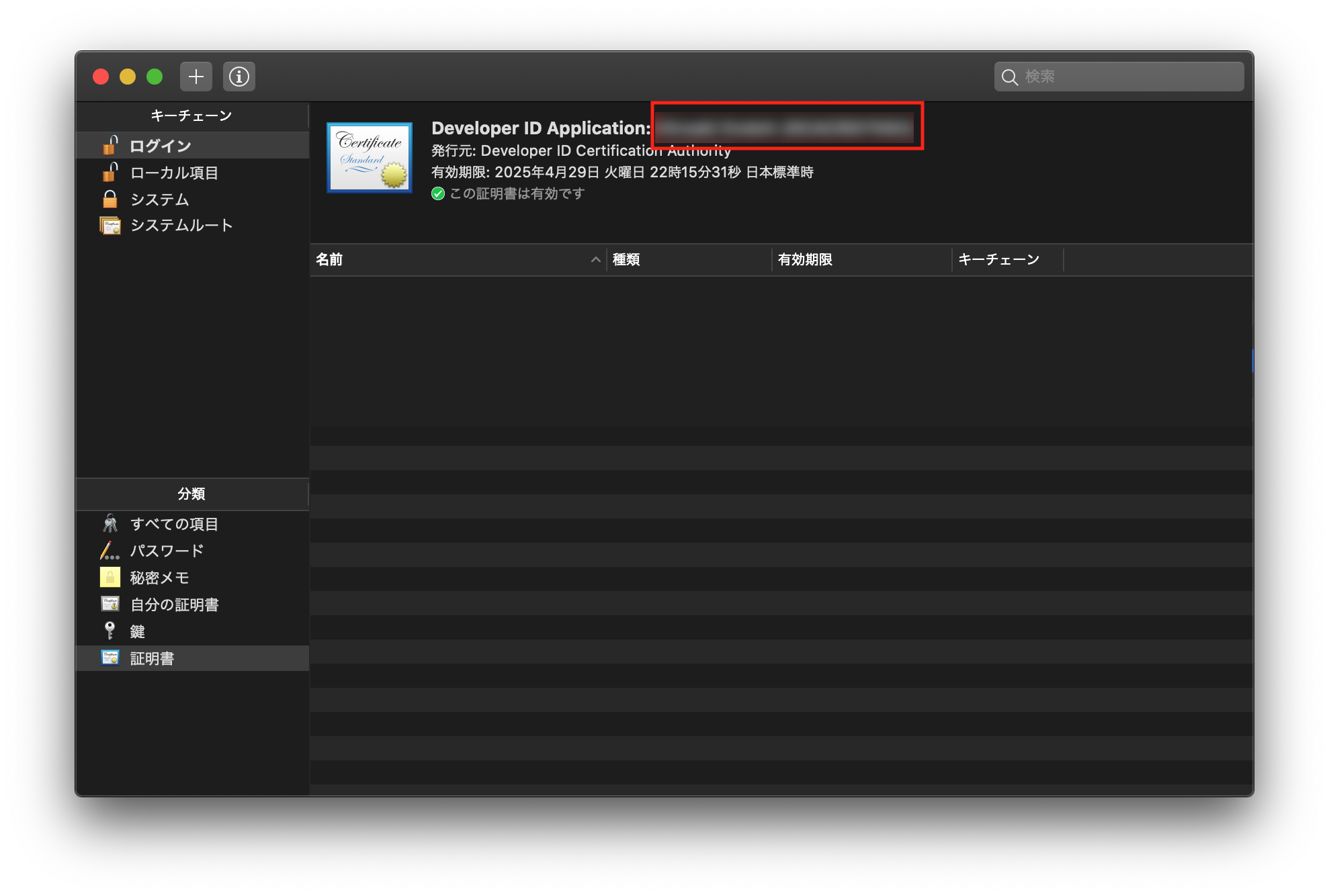
Task: Select the 証明書 category
Action: click(x=152, y=658)
